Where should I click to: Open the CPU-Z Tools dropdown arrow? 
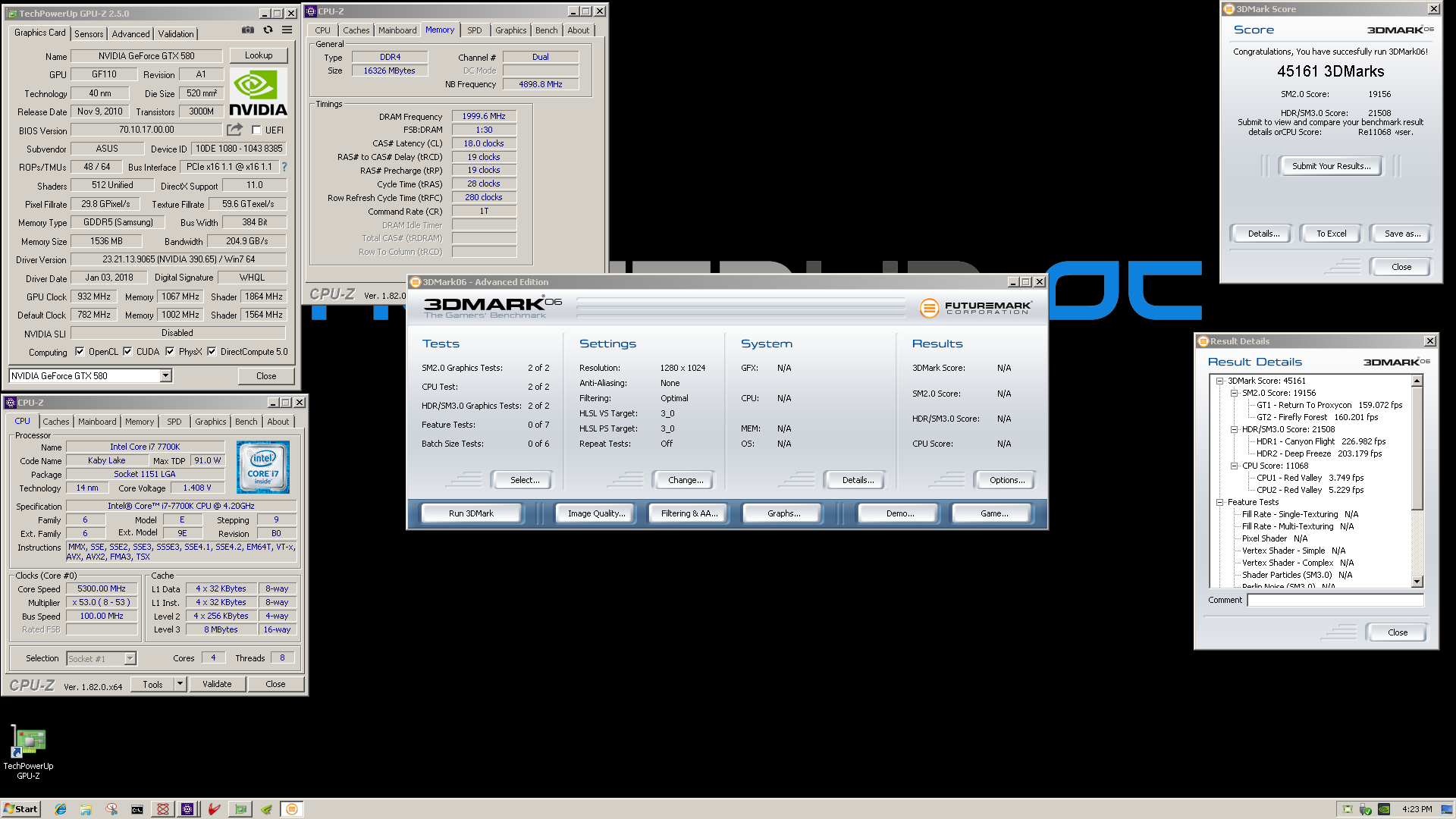click(x=180, y=684)
